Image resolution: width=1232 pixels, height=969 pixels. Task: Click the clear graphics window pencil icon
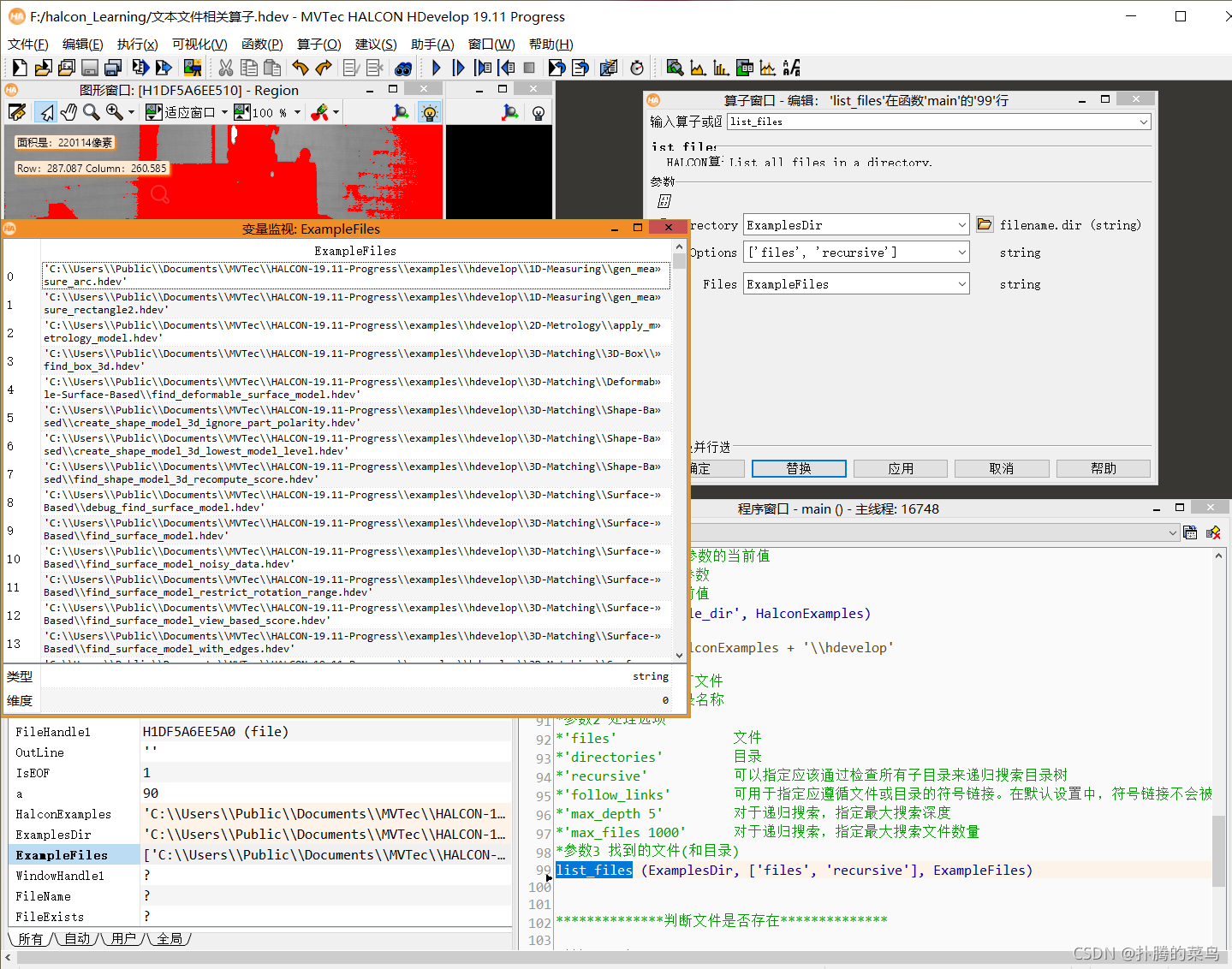click(x=17, y=112)
